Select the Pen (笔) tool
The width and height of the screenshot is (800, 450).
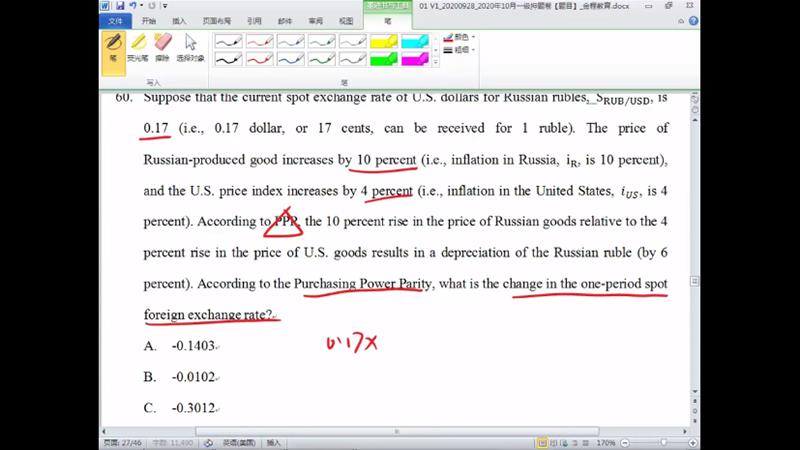tap(113, 47)
